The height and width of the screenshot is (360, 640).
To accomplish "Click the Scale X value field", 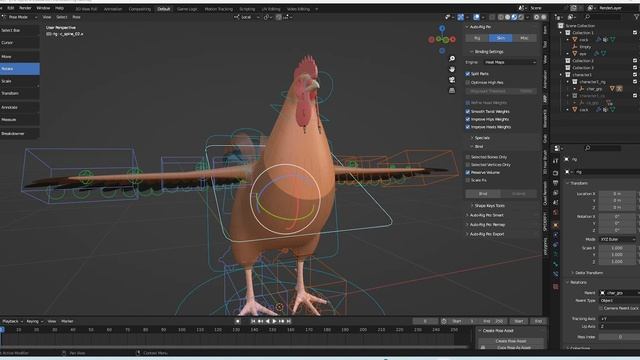I will point(618,248).
